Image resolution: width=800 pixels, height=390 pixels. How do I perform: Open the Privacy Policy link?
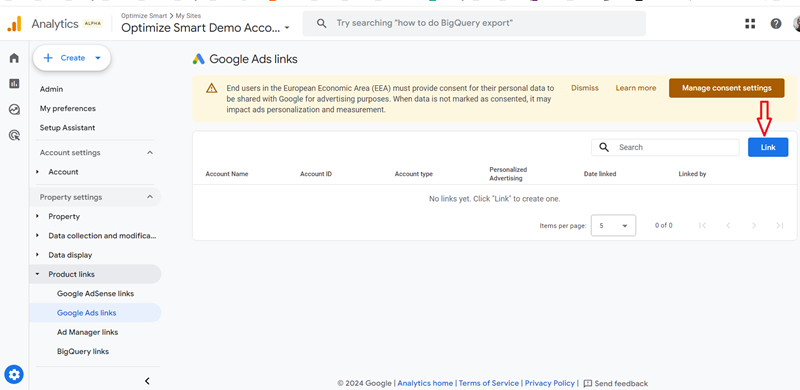550,383
